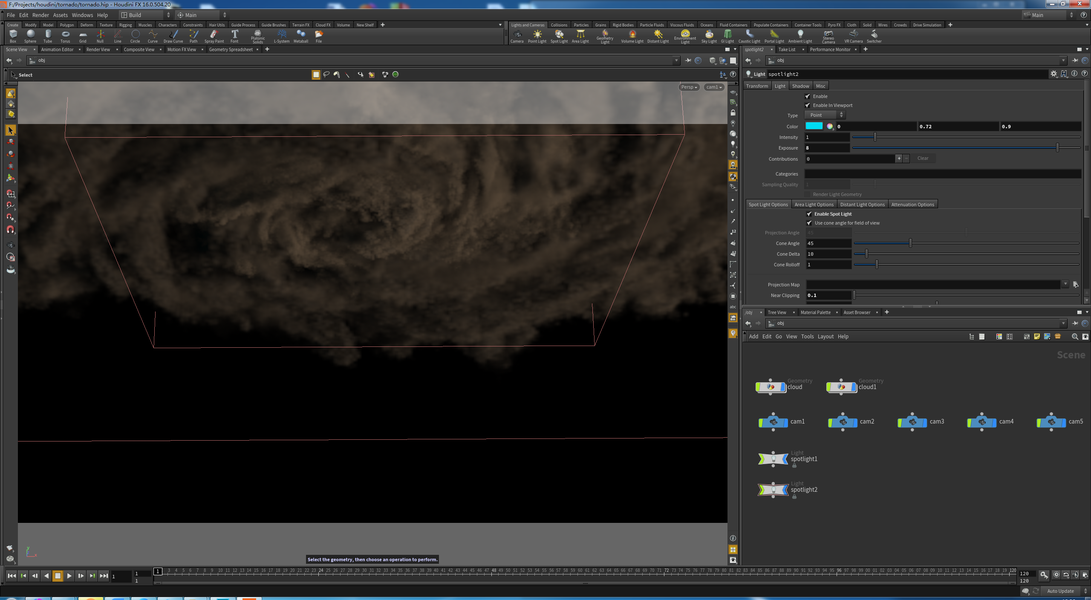The height and width of the screenshot is (600, 1091).
Task: Add an Ambient Light
Action: pyautogui.click(x=800, y=35)
